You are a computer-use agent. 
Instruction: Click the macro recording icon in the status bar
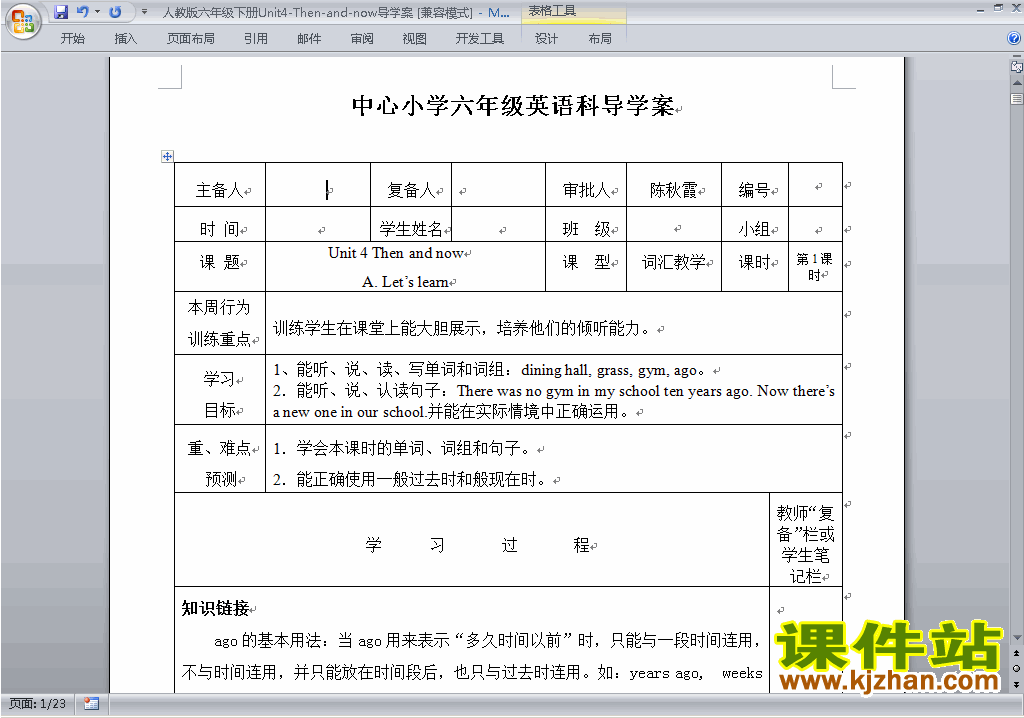click(x=91, y=704)
